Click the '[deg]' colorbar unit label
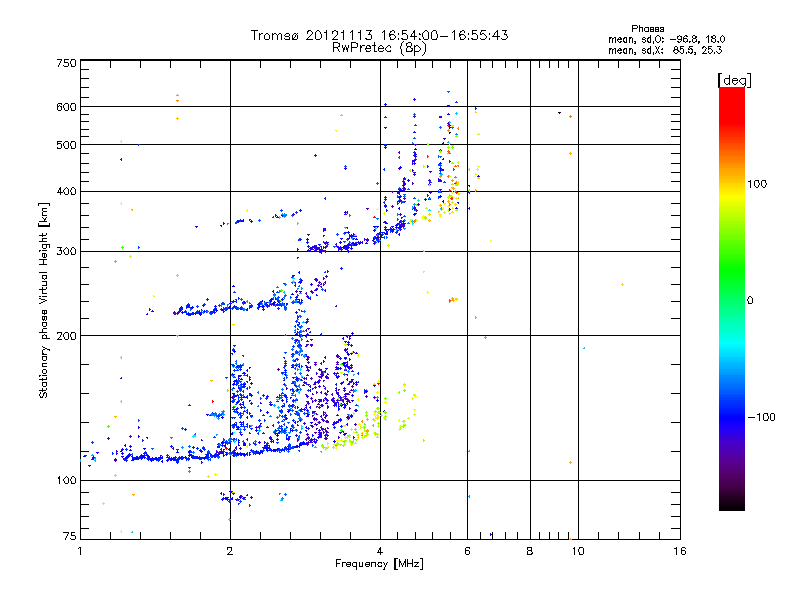 point(734,80)
